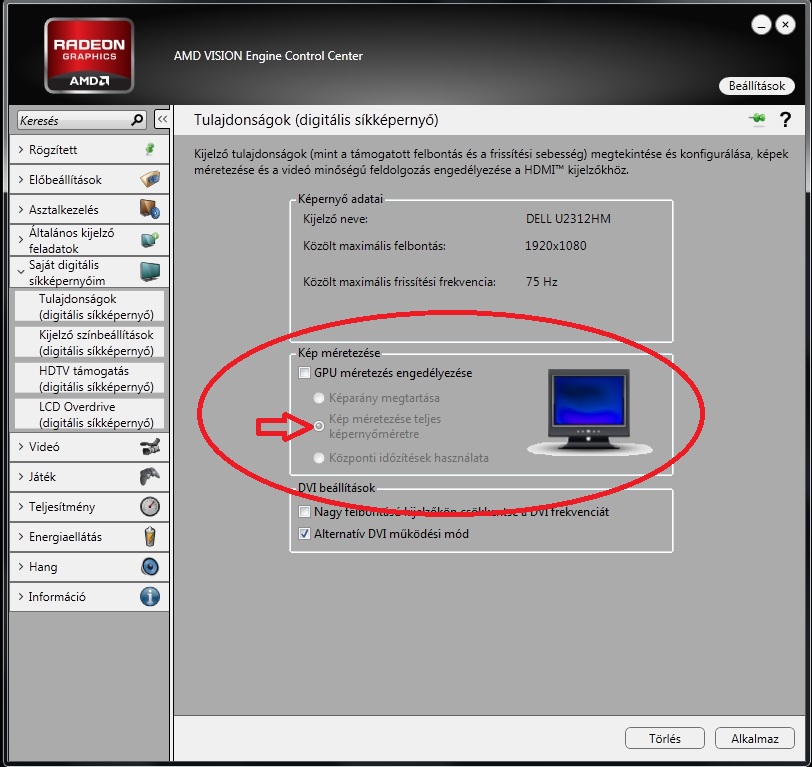The width and height of the screenshot is (812, 767).
Task: Open Tulajdonságok (digitális síkképernyő) page
Action: (90, 307)
